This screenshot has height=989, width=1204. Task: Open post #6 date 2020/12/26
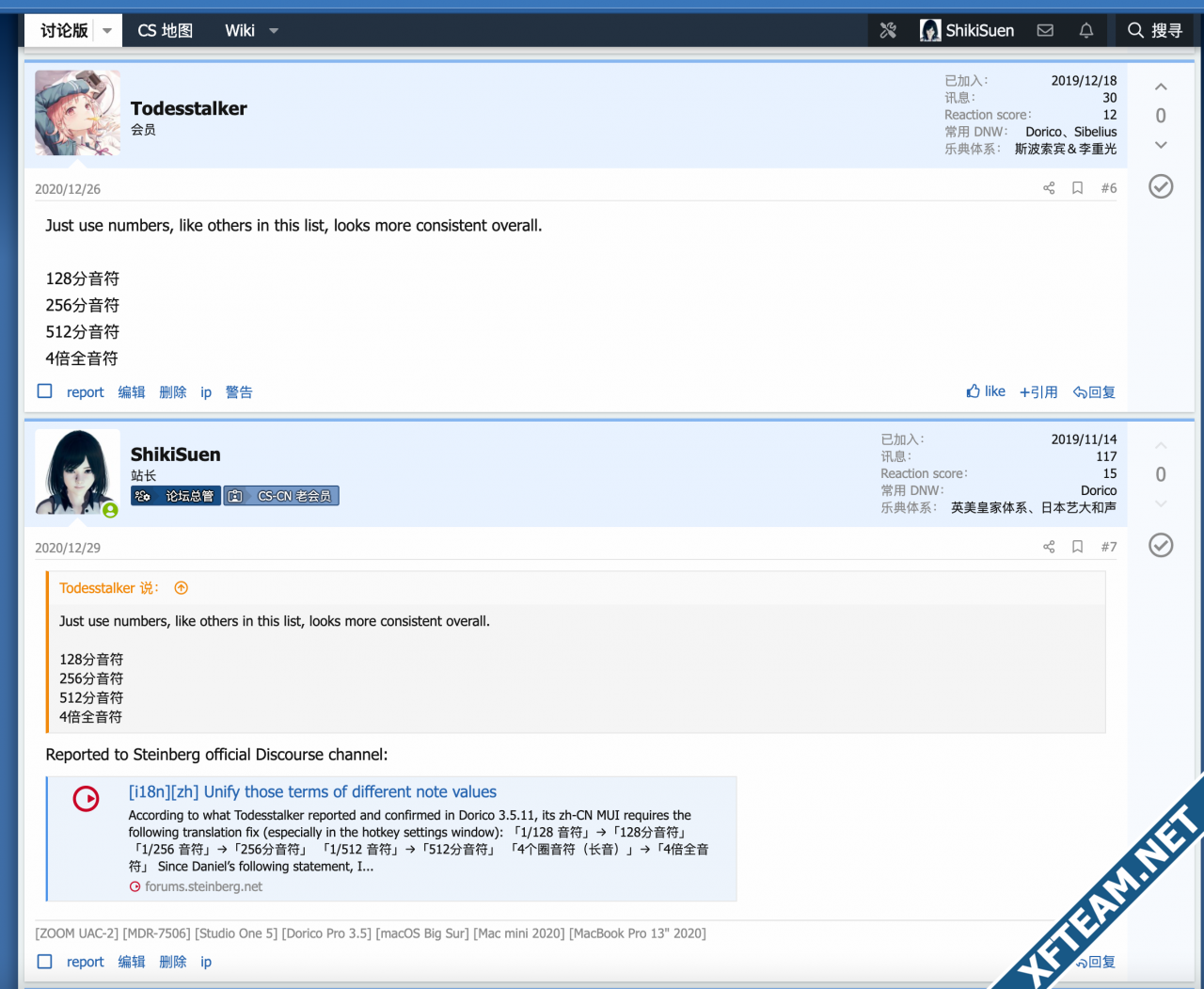pyautogui.click(x=68, y=189)
